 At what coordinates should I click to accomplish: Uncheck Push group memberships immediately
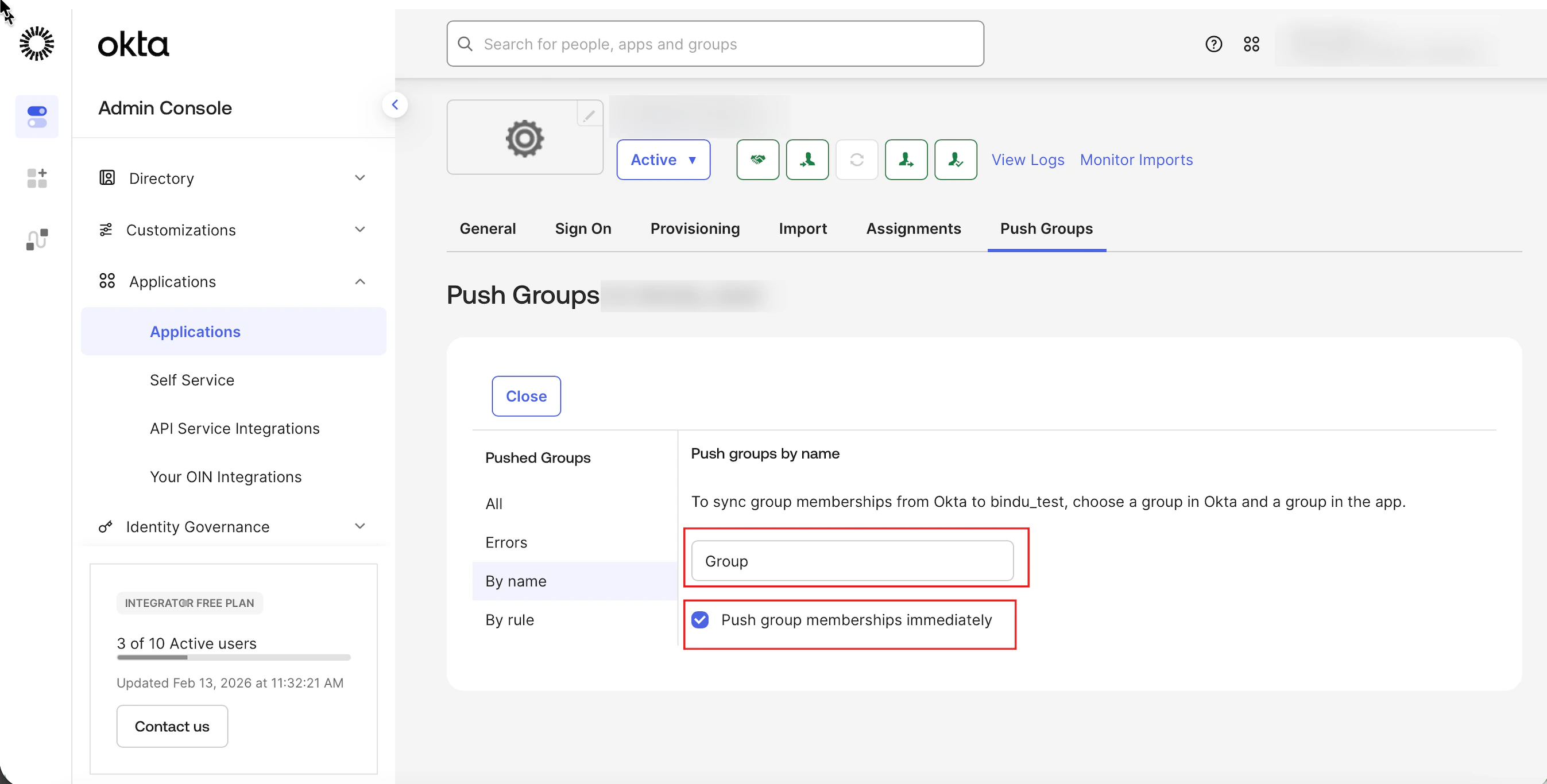coord(699,619)
